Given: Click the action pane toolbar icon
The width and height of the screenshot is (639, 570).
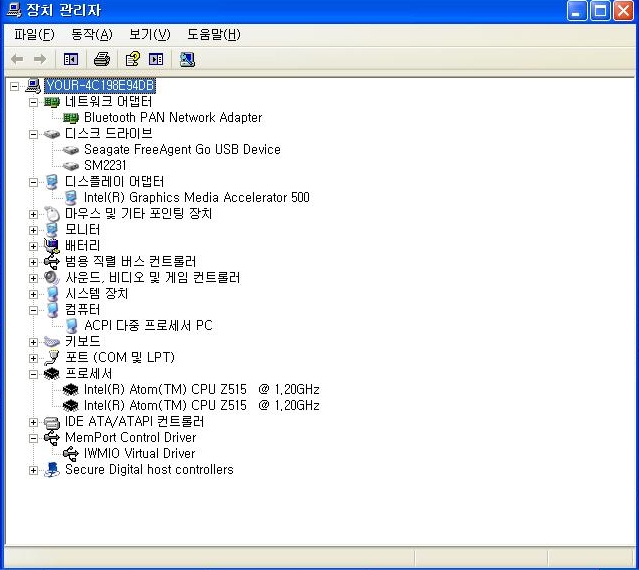Looking at the screenshot, I should [x=156, y=59].
